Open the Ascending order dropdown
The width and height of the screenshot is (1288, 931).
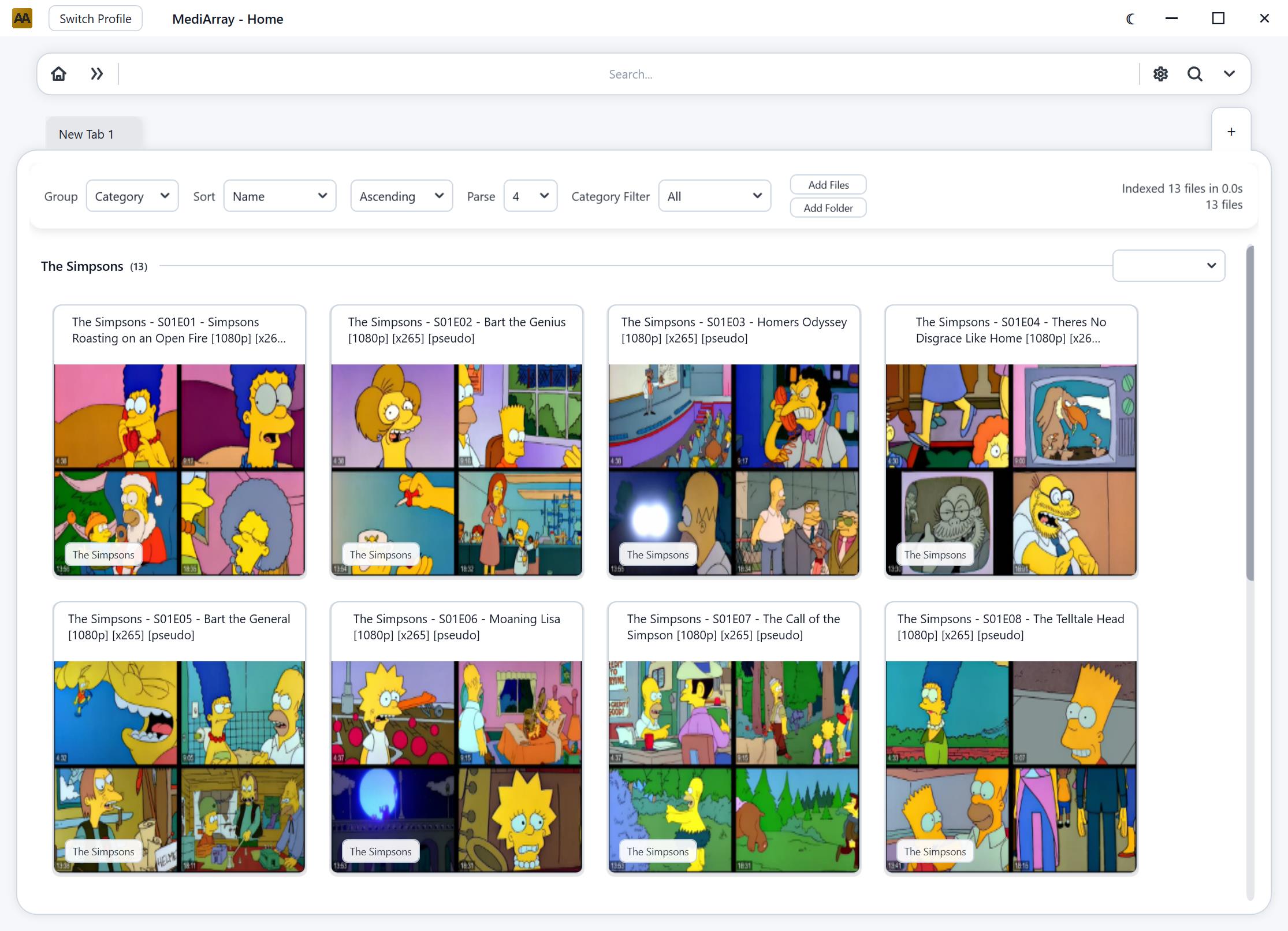click(401, 196)
